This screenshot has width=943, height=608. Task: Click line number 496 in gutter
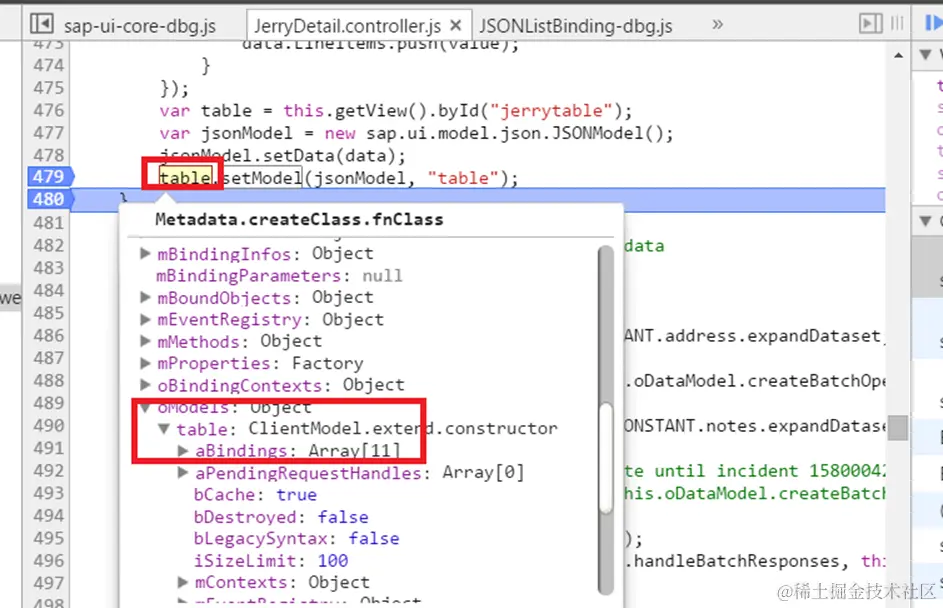pyautogui.click(x=49, y=560)
